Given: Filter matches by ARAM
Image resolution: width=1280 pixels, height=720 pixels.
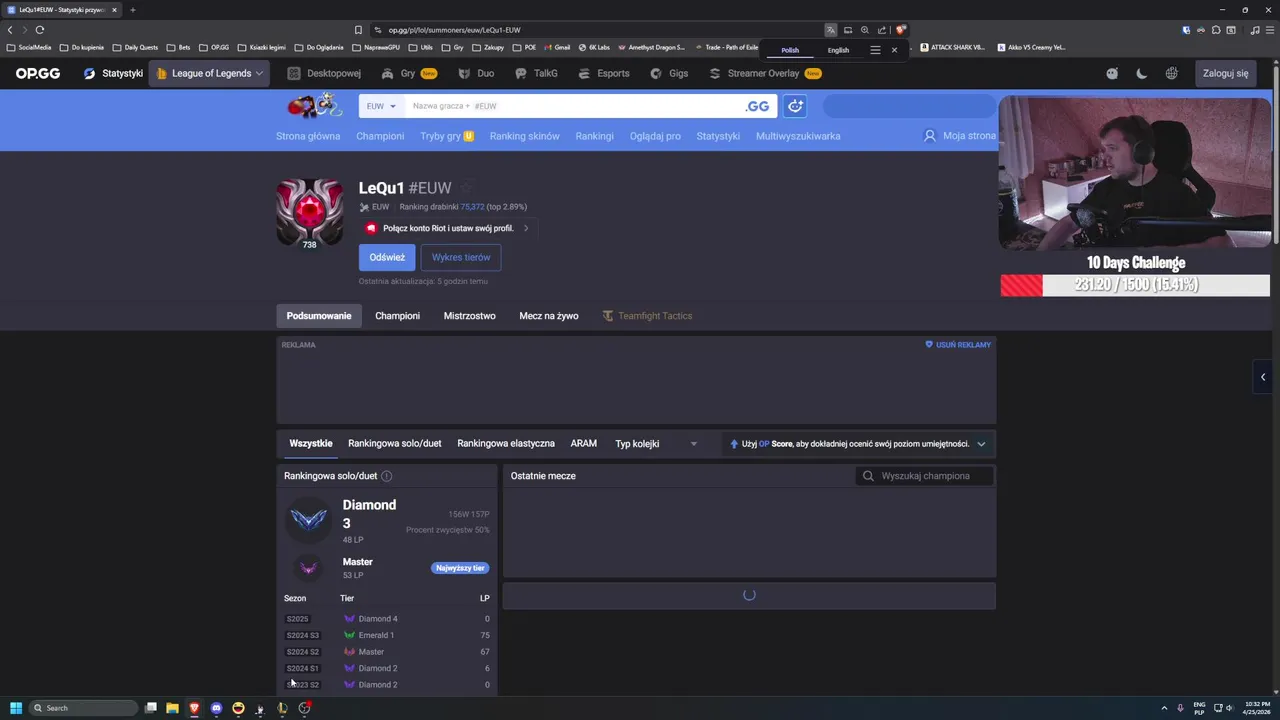Looking at the screenshot, I should [x=583, y=443].
